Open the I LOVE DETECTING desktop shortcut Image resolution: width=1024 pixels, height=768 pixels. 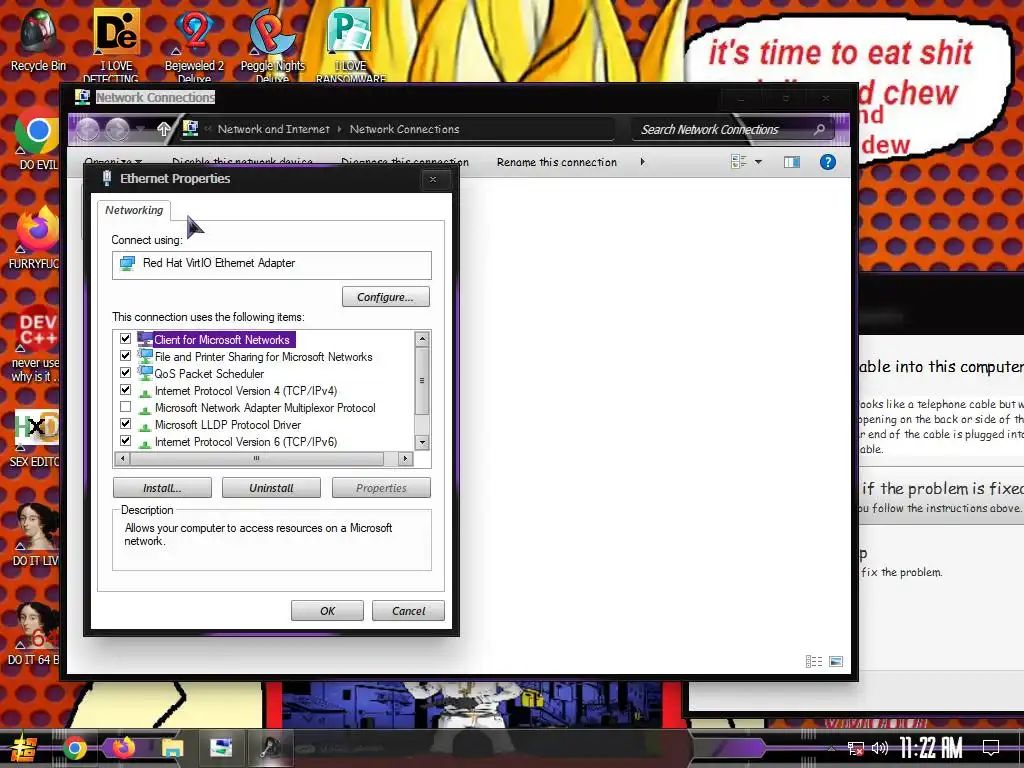116,44
